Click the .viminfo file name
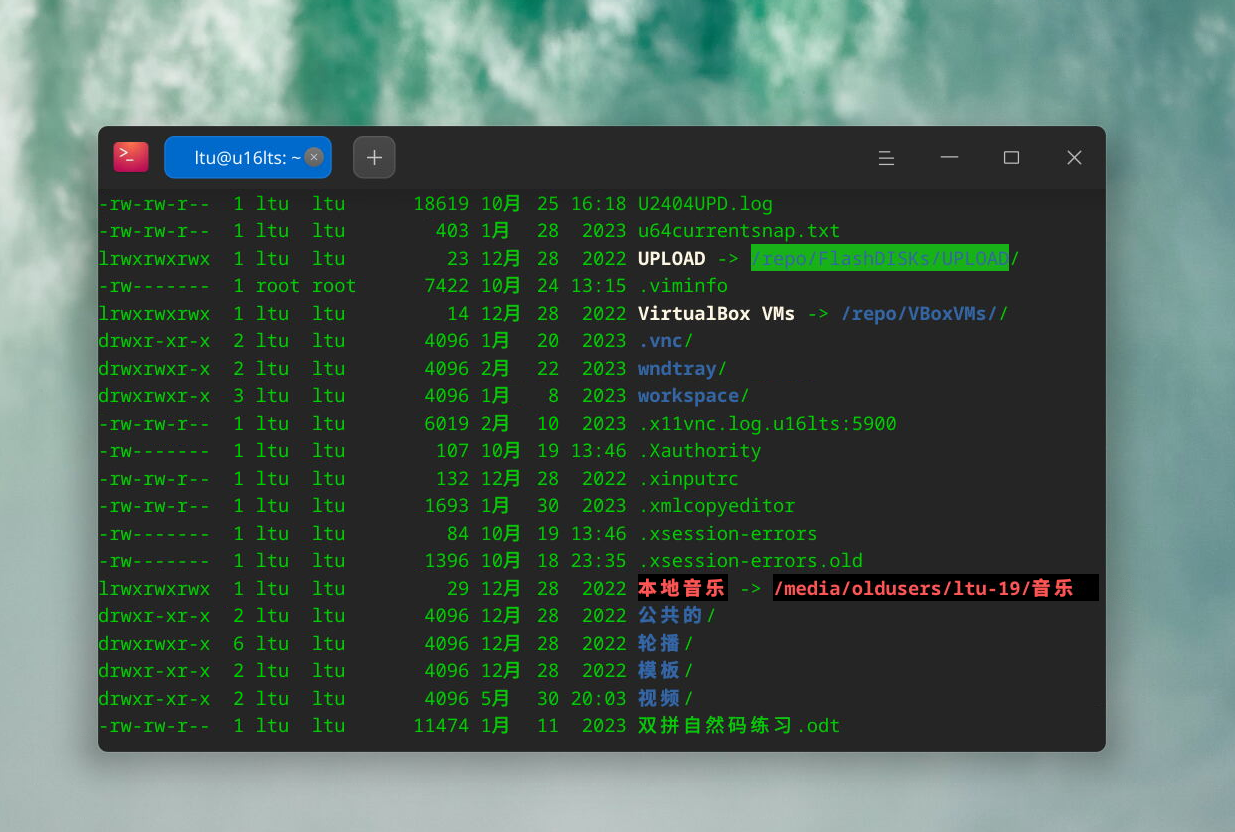 (683, 286)
